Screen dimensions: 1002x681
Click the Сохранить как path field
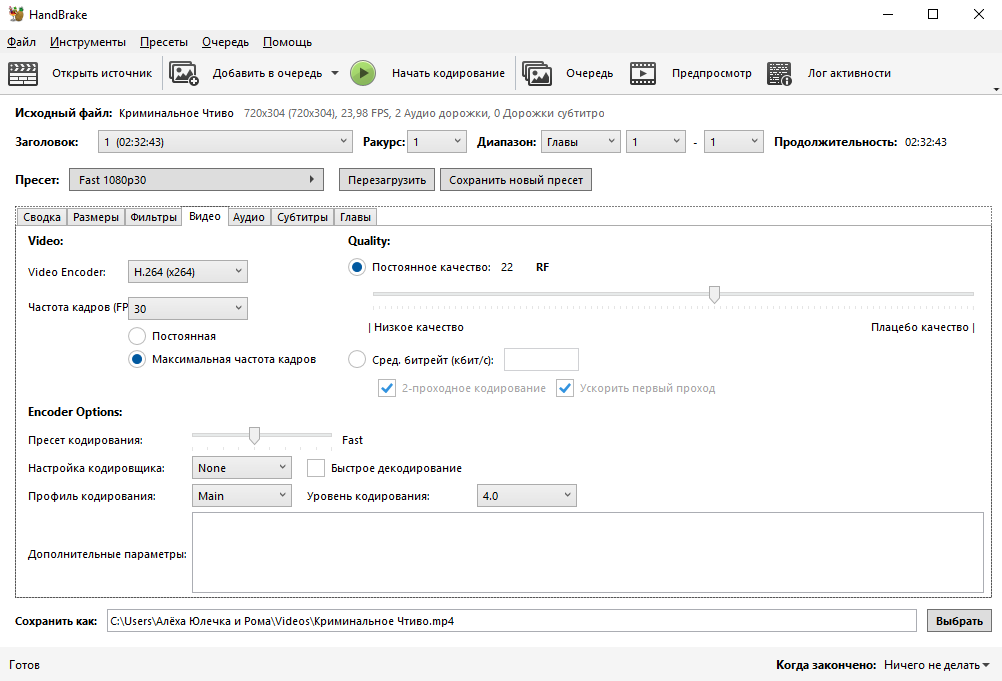tap(512, 621)
